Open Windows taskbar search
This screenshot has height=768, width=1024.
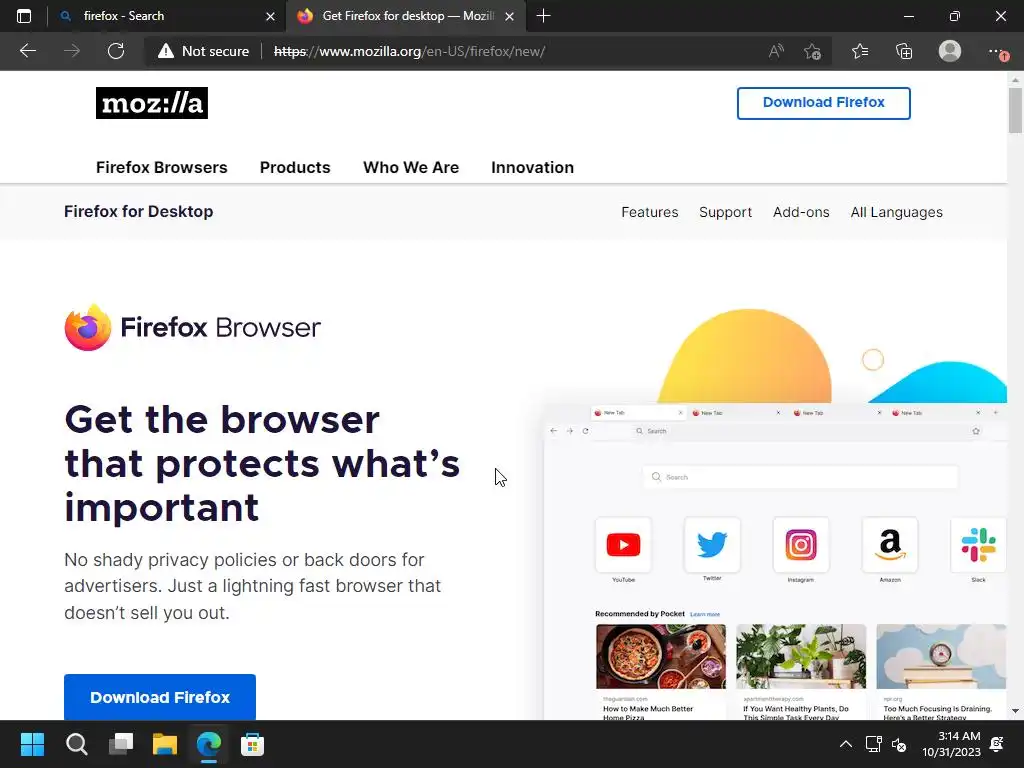click(76, 744)
